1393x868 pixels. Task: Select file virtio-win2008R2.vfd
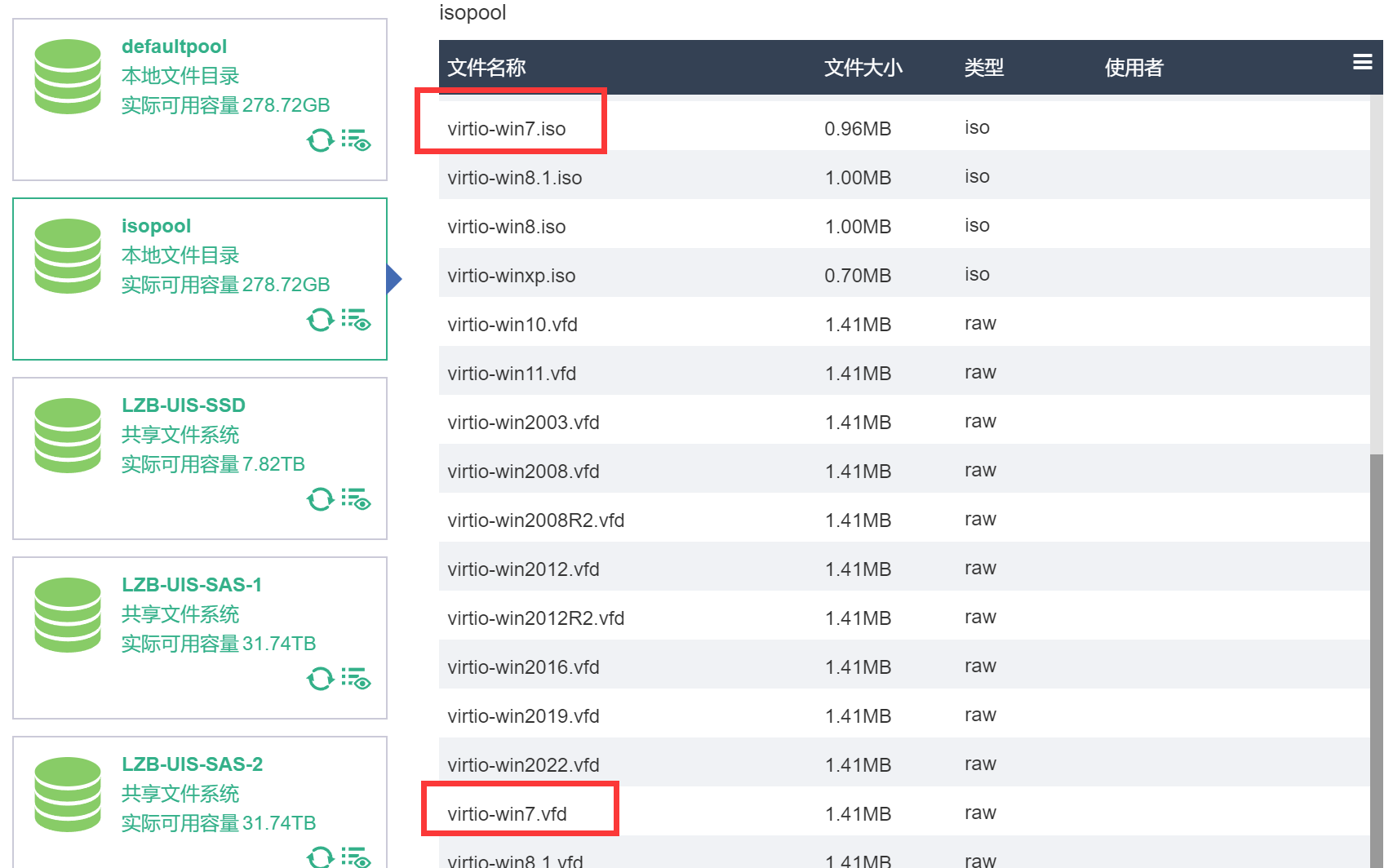coord(536,520)
